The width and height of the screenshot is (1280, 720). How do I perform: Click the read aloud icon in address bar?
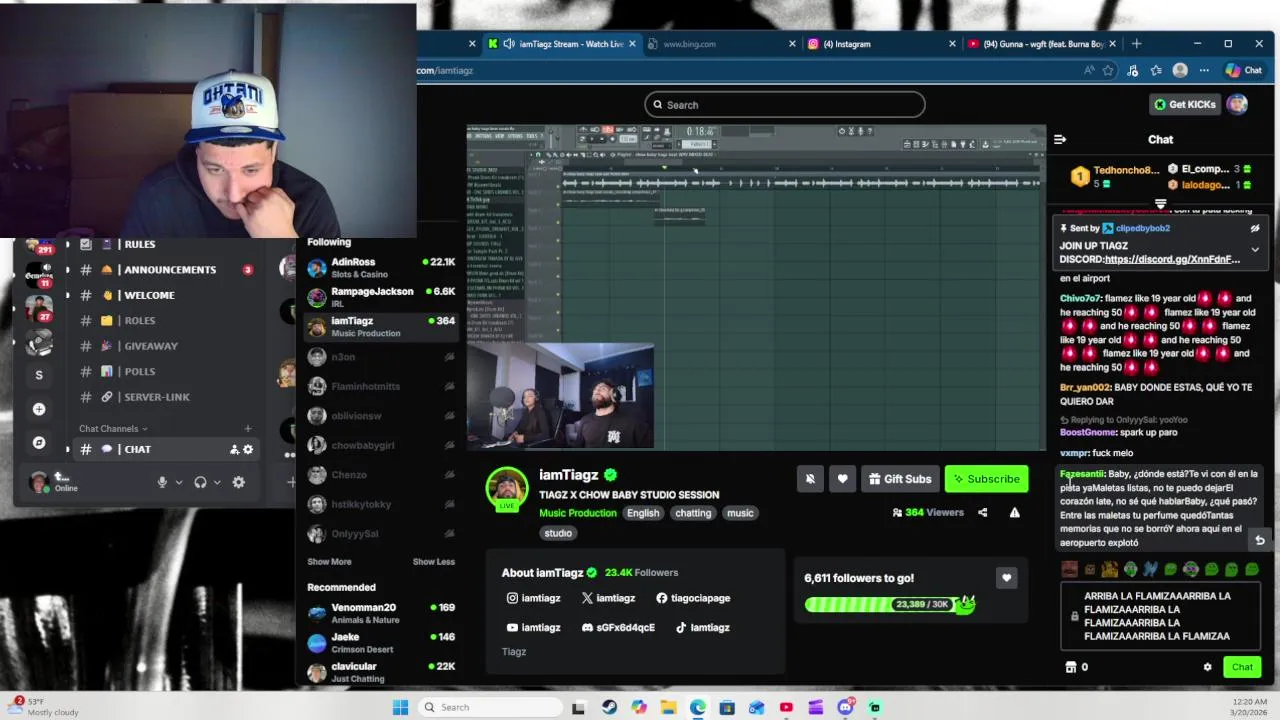coord(1089,71)
